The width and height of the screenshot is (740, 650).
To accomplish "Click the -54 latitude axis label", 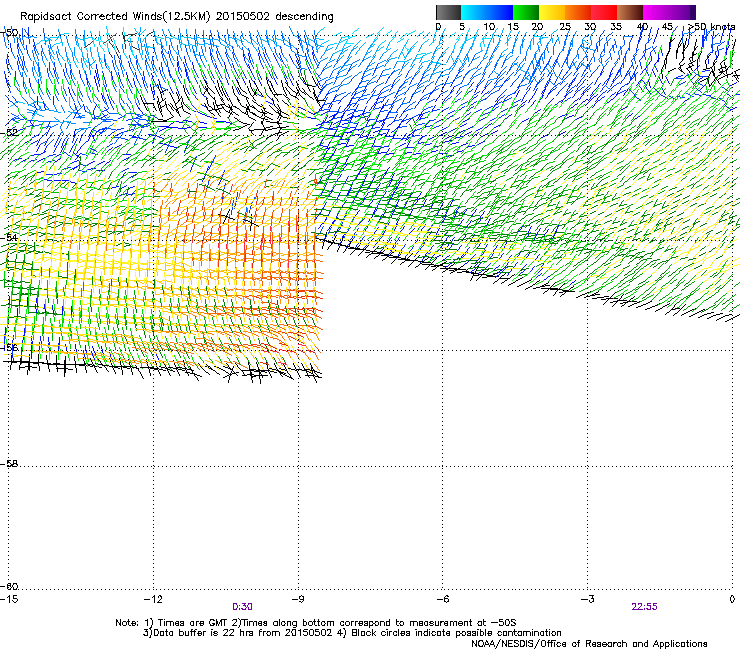I will 9,237.
